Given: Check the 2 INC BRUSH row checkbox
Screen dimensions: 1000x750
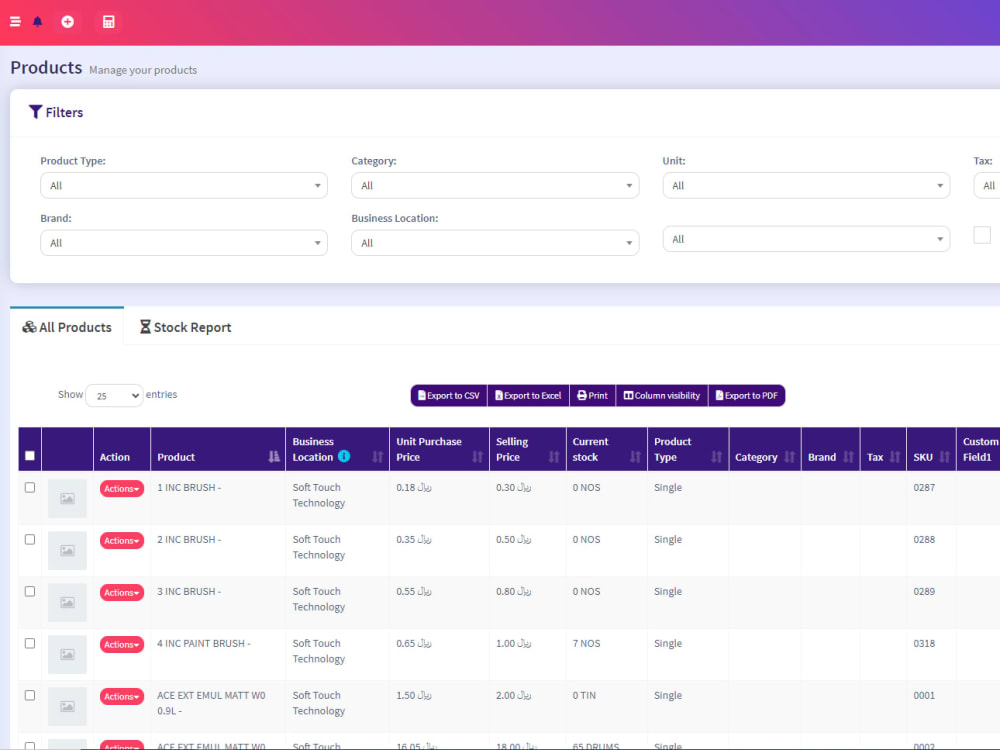Looking at the screenshot, I should click(x=30, y=540).
